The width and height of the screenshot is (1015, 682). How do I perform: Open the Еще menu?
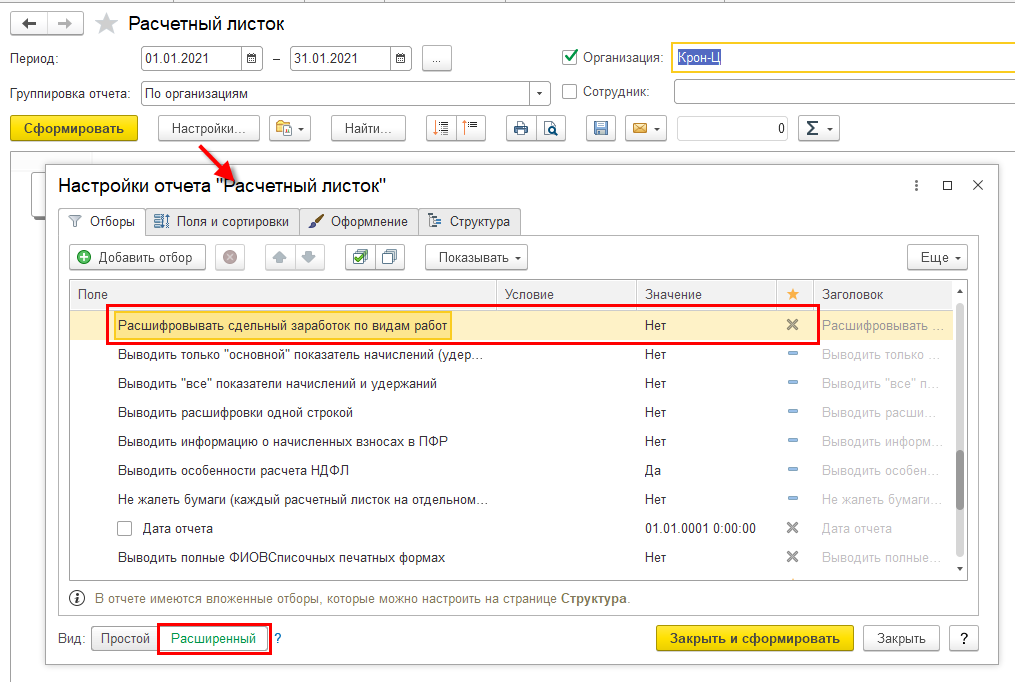click(x=937, y=257)
